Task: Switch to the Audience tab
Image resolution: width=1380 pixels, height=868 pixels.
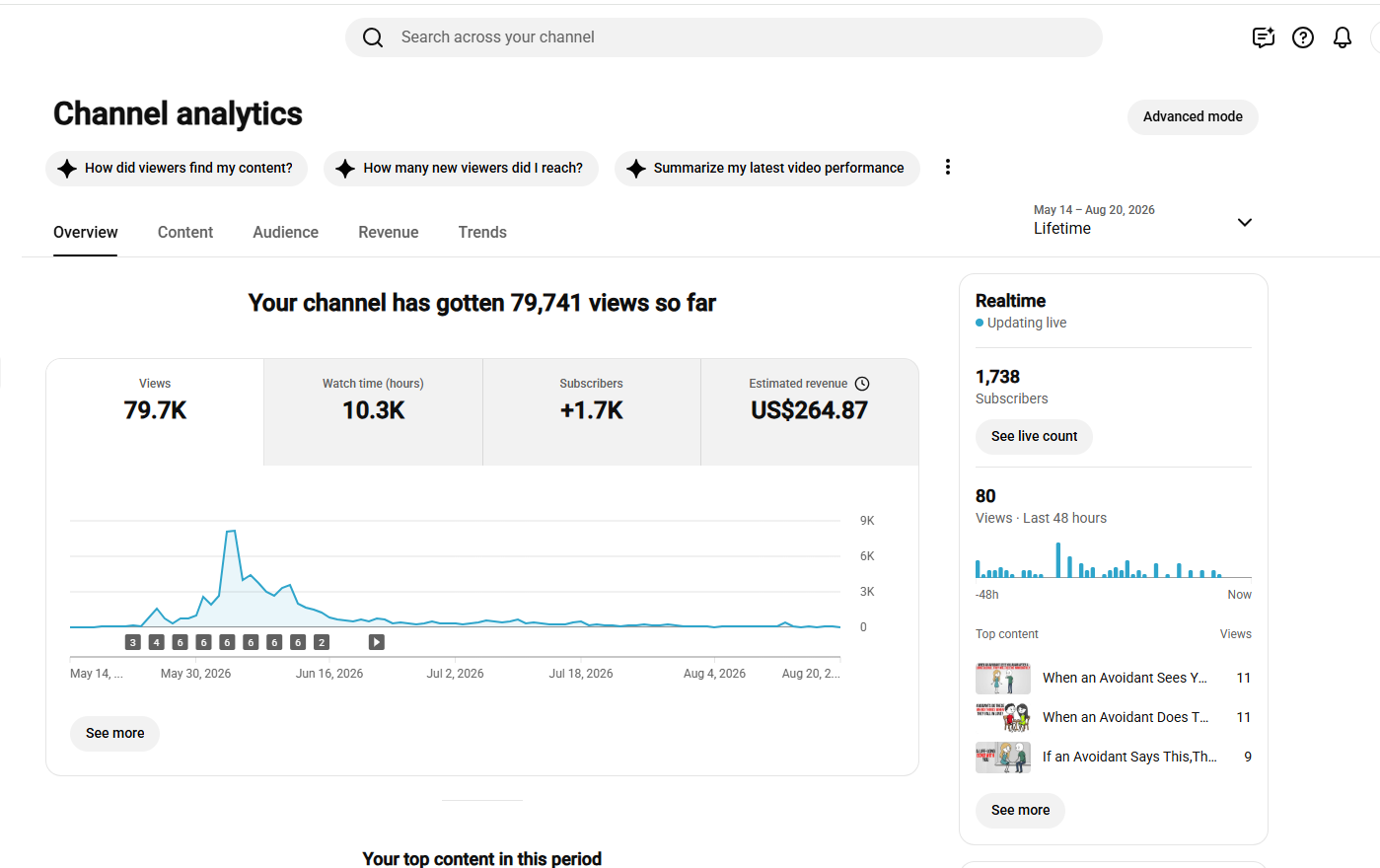Action: [285, 233]
